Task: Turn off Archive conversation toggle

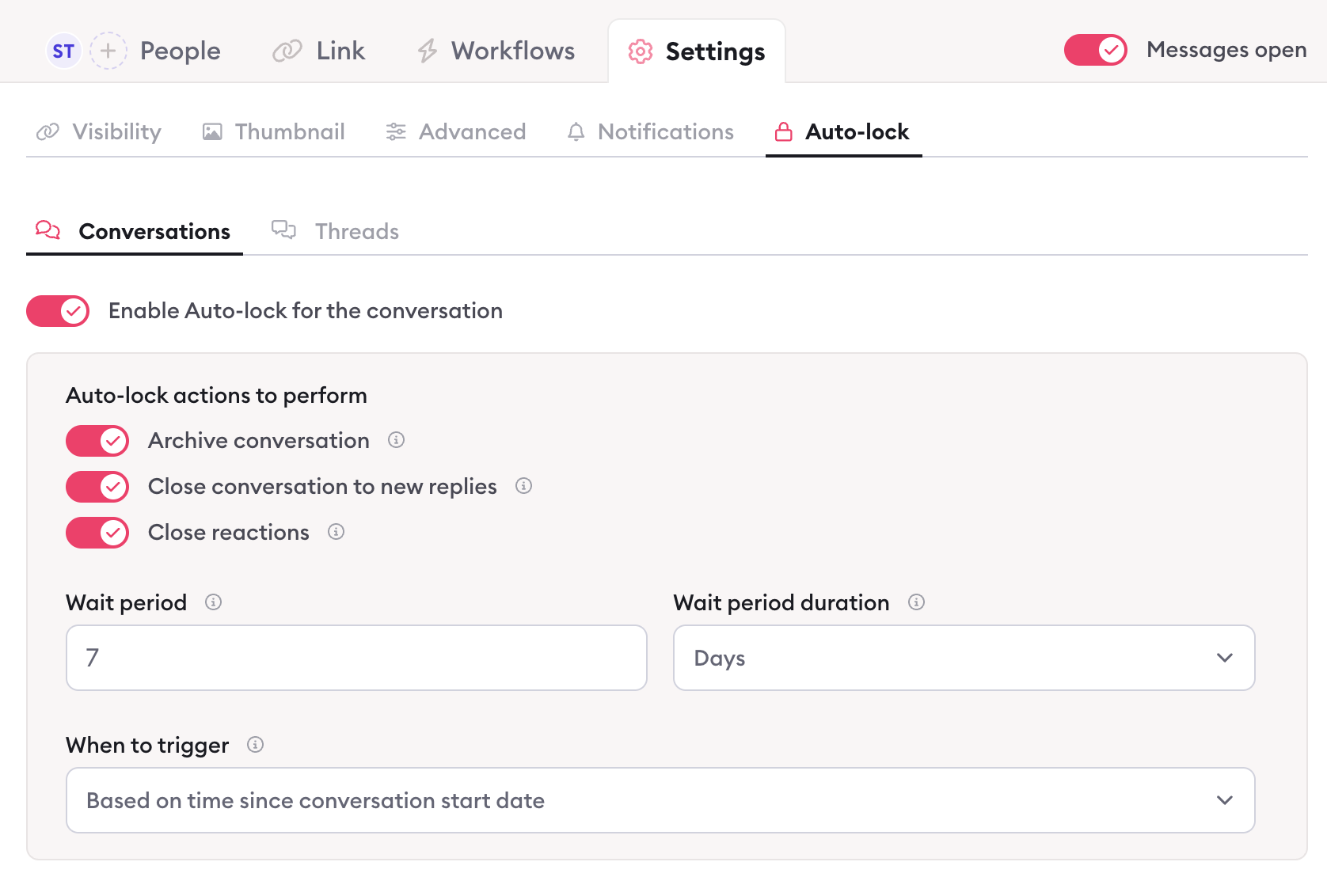Action: [97, 441]
